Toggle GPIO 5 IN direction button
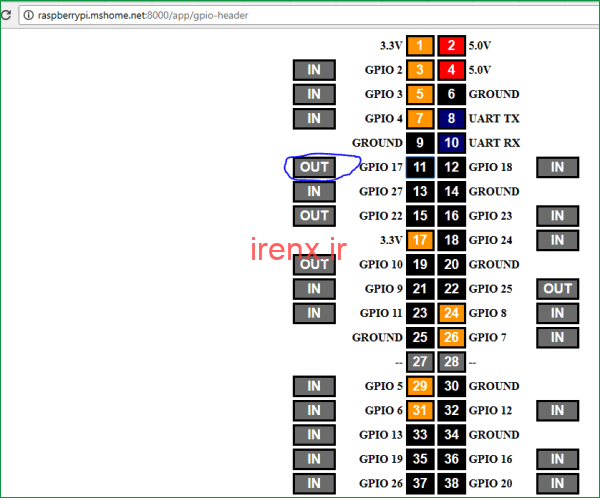This screenshot has width=600, height=498. pos(314,386)
